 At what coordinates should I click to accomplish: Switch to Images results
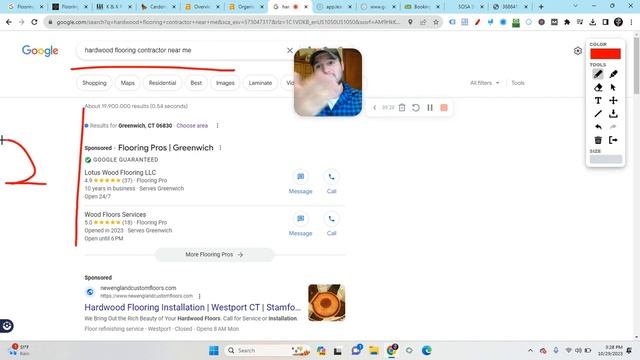[x=225, y=83]
